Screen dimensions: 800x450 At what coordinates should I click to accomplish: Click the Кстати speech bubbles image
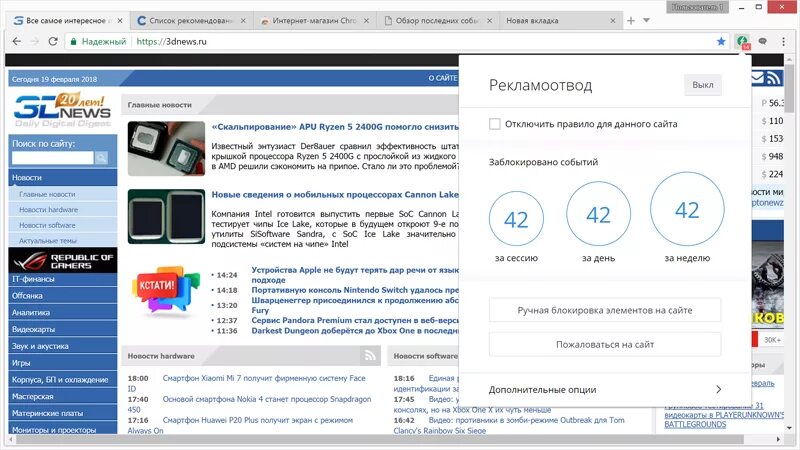point(166,290)
